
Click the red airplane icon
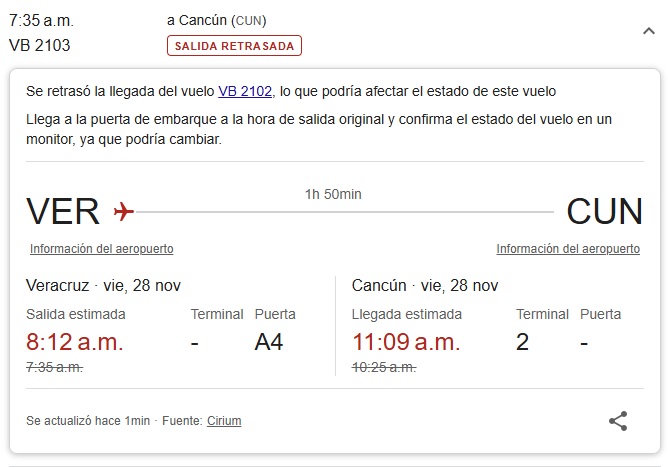(123, 212)
